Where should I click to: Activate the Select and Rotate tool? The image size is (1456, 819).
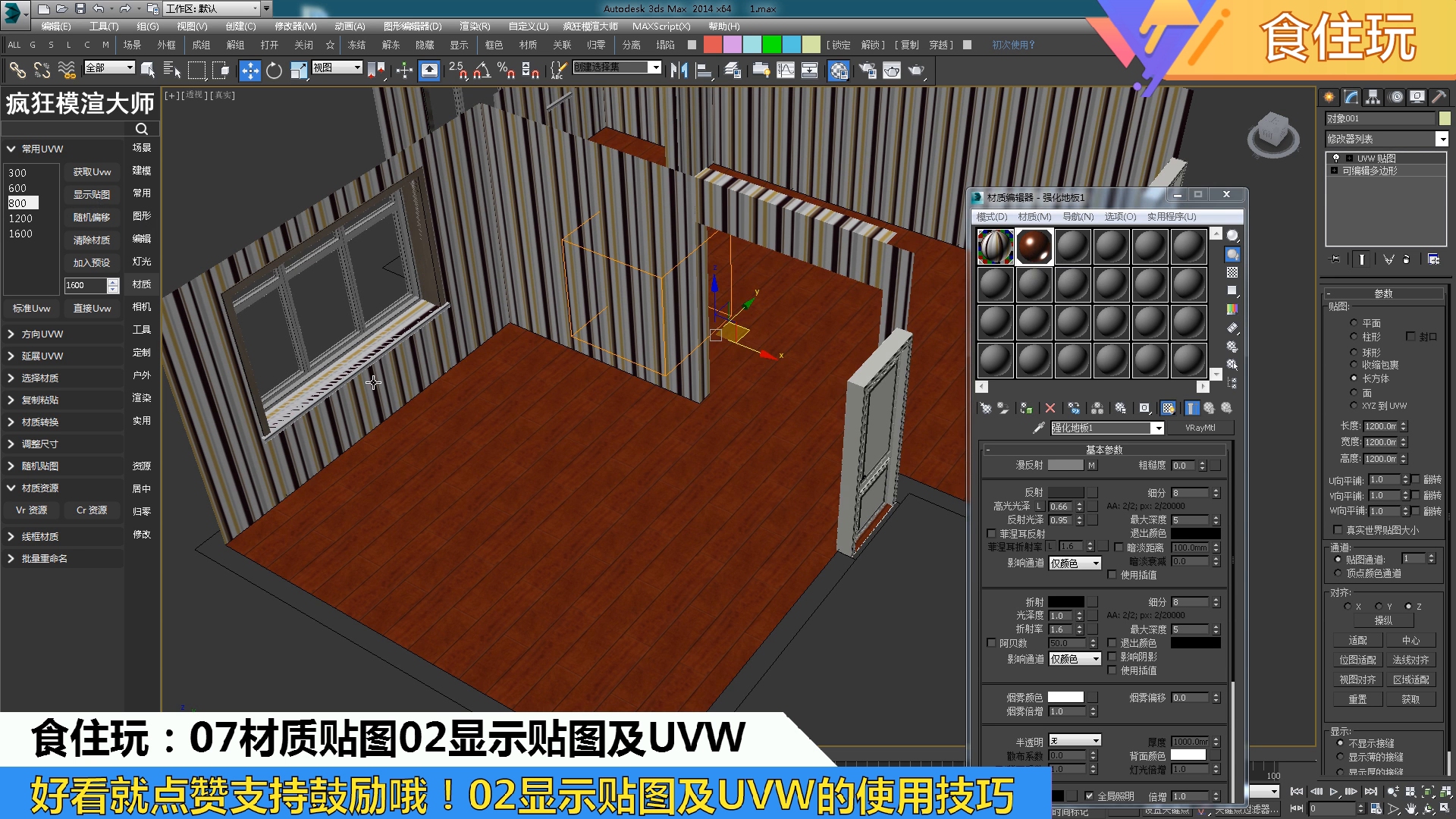click(274, 71)
